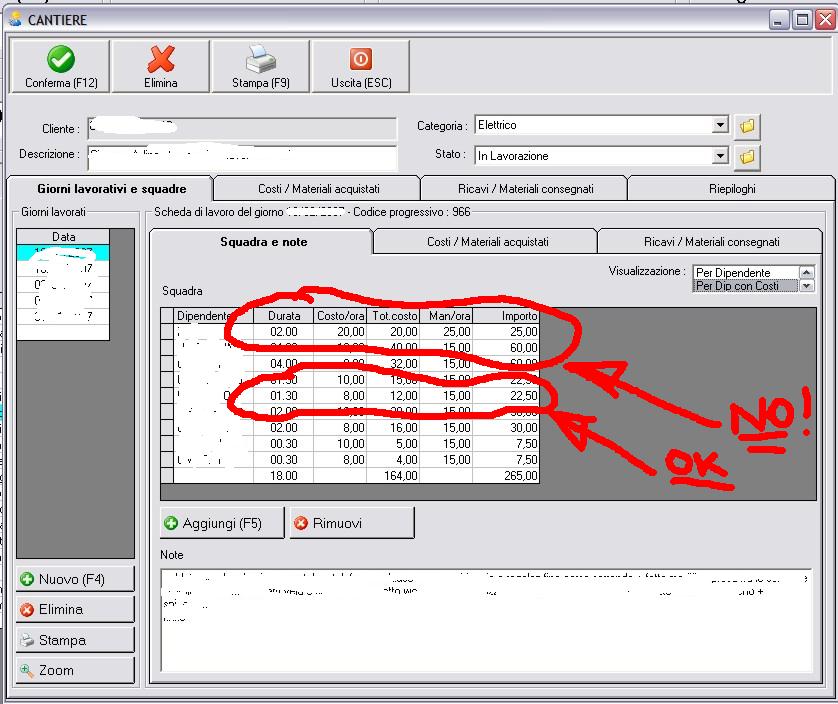Viewport: 838px width, 704px height.
Task: Click inside the Note text area
Action: click(x=486, y=620)
